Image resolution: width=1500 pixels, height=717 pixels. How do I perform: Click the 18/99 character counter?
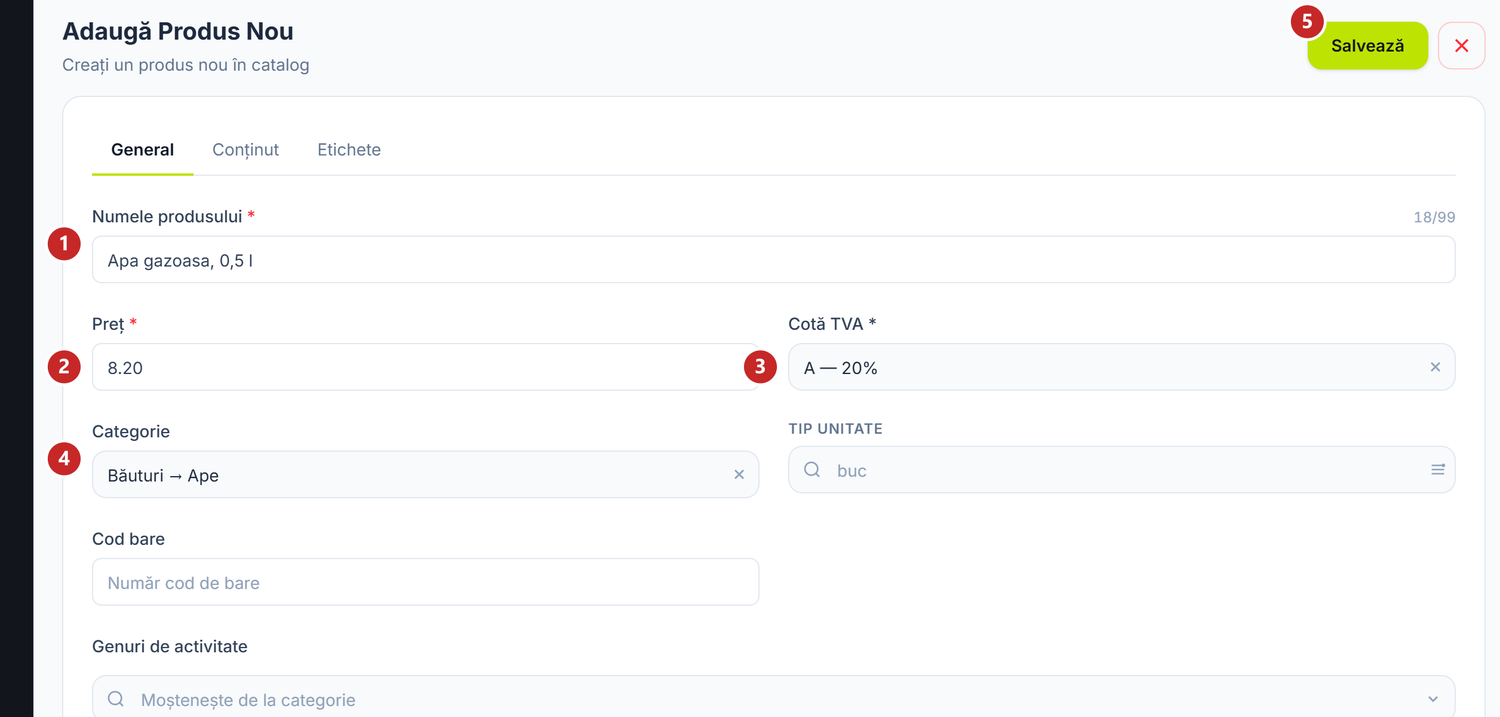(x=1434, y=217)
